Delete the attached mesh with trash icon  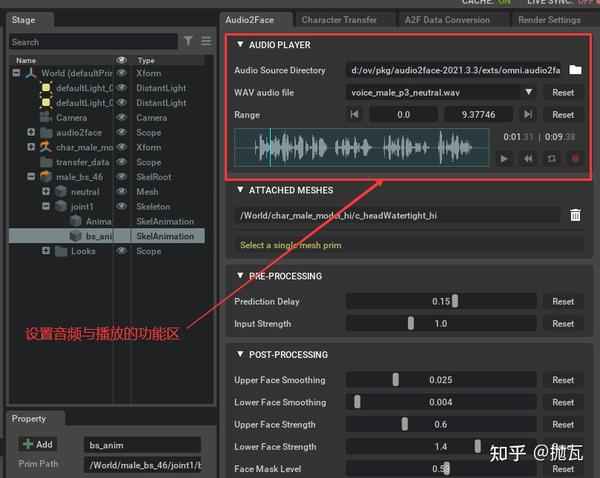point(575,215)
